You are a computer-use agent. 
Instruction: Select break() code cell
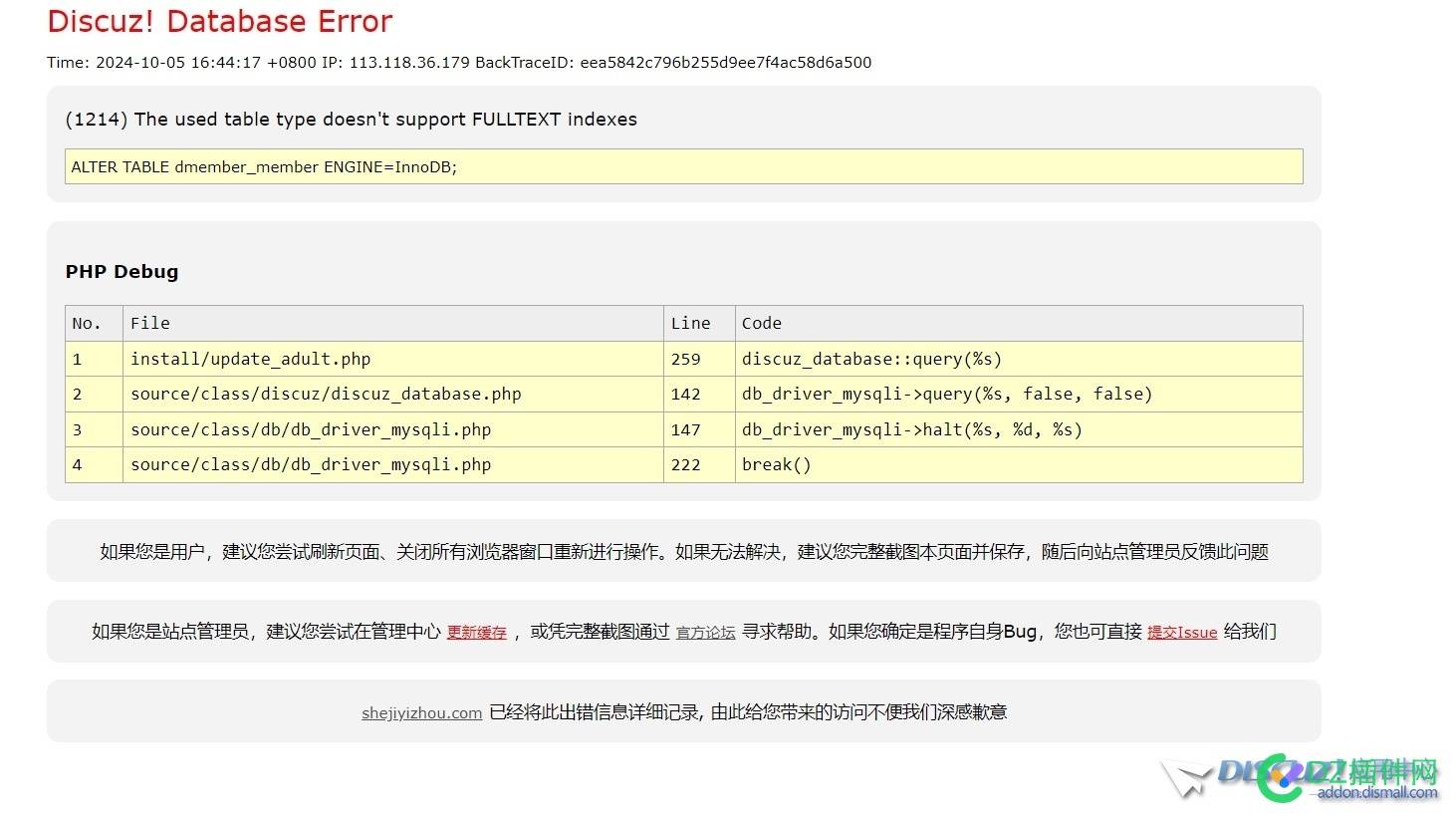(1019, 465)
